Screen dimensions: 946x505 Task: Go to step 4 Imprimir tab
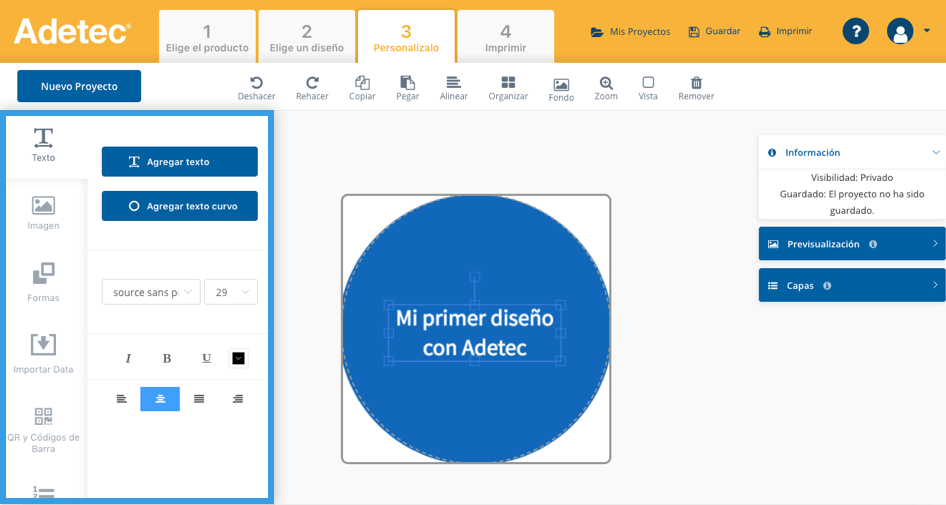[506, 36]
